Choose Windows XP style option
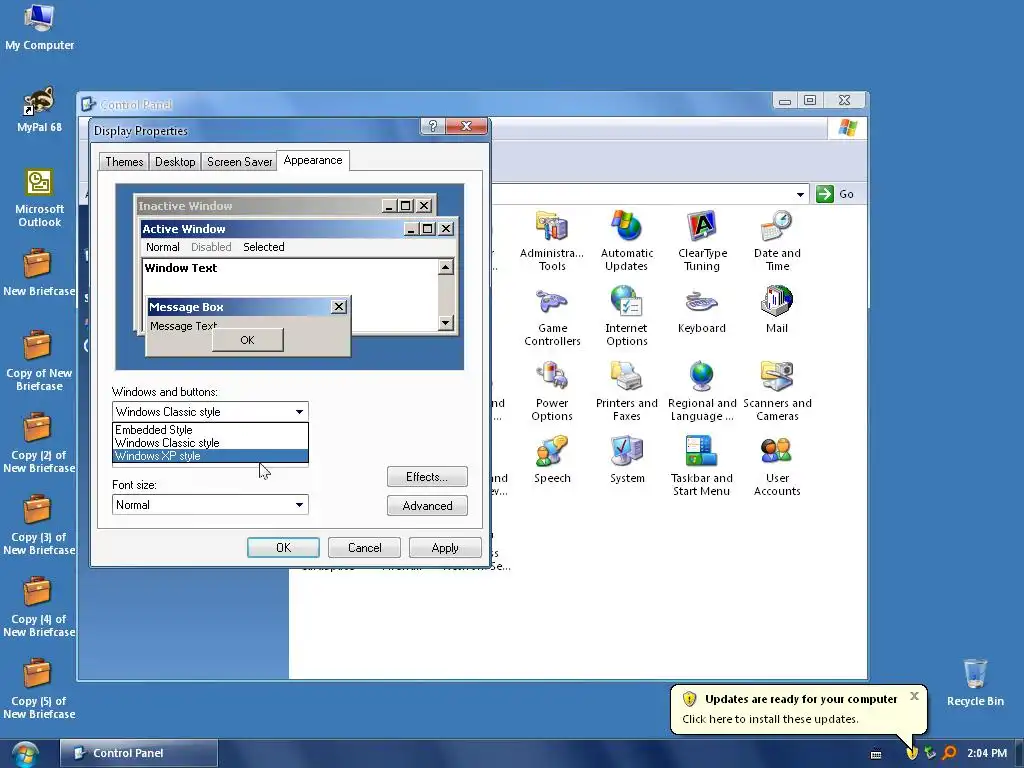 [210, 456]
